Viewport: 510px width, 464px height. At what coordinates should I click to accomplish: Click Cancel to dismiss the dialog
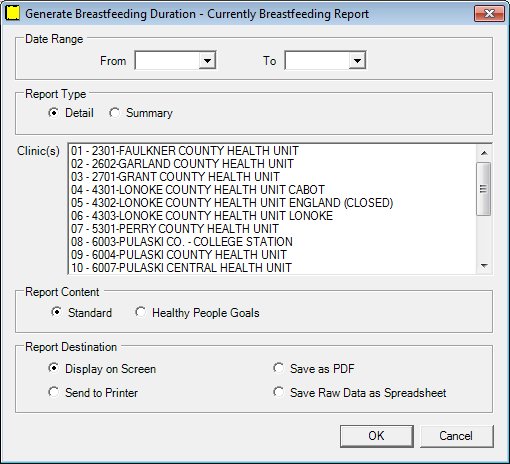point(456,436)
